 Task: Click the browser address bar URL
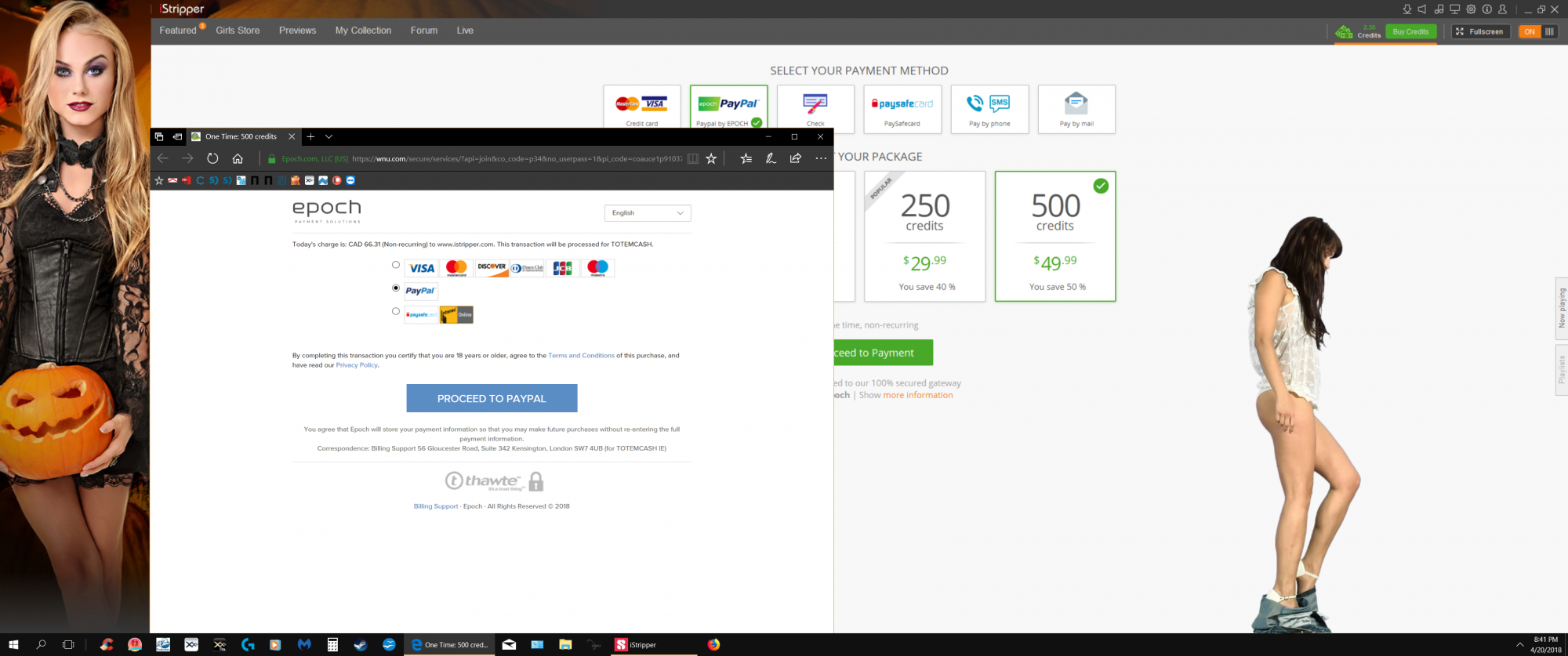pos(517,158)
